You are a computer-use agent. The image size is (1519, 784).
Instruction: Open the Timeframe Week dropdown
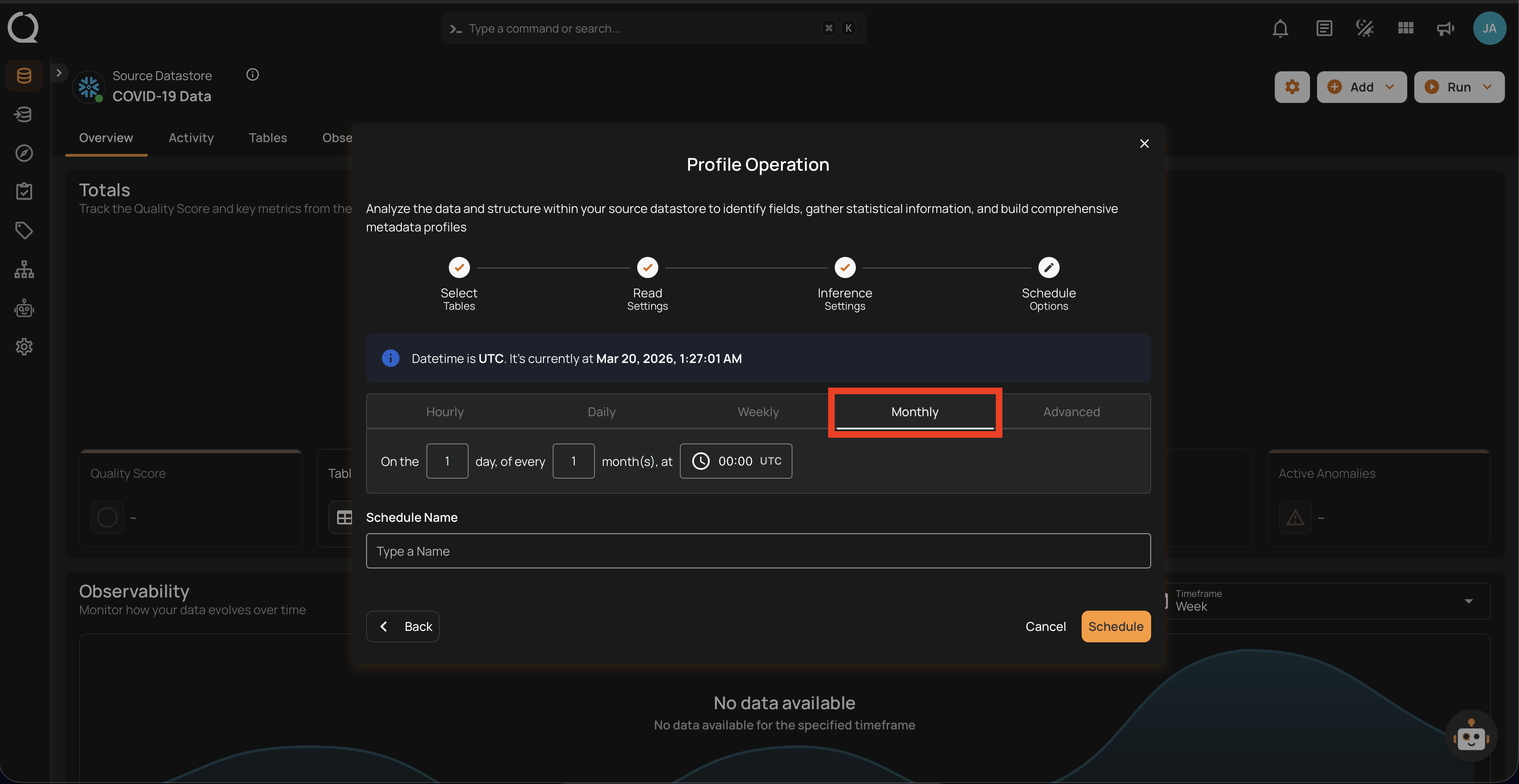coord(1327,601)
